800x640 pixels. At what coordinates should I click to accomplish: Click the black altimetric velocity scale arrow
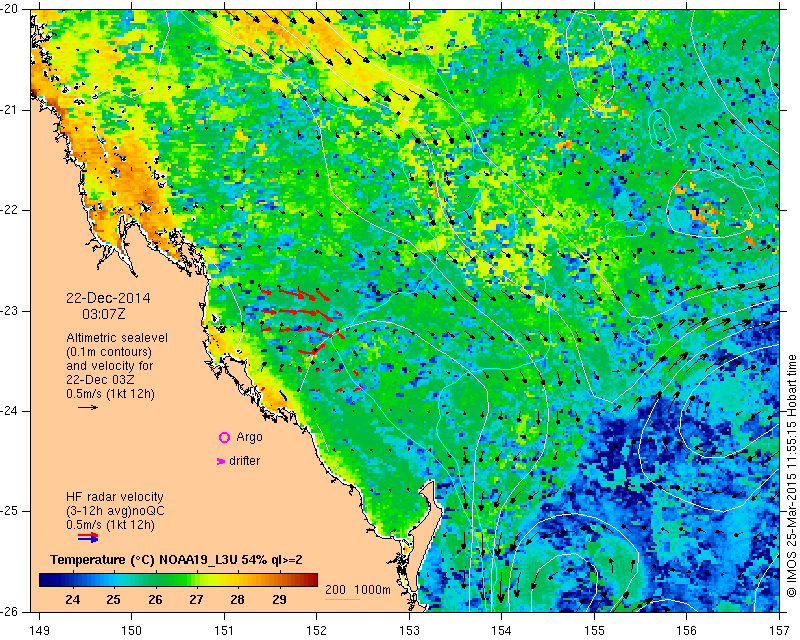[x=88, y=407]
